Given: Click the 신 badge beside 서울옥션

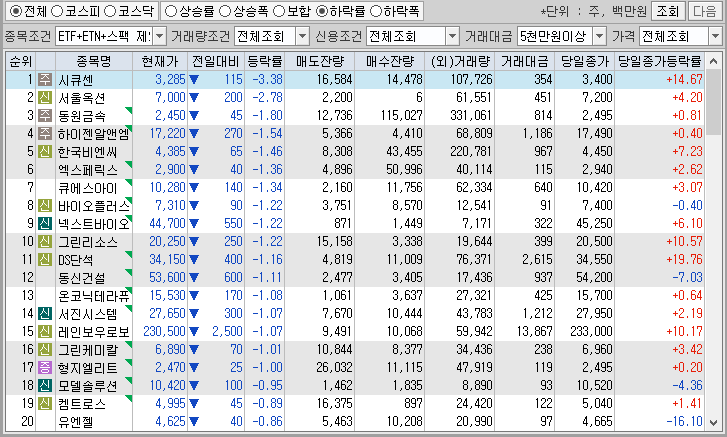Looking at the screenshot, I should pyautogui.click(x=45, y=97).
